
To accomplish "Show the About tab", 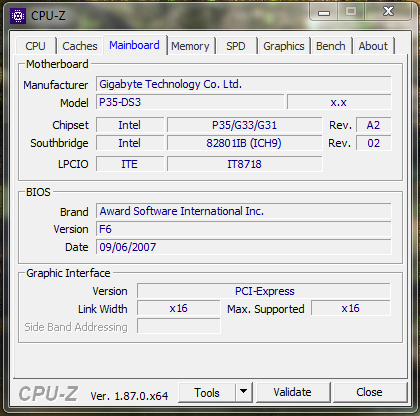I will (x=373, y=46).
